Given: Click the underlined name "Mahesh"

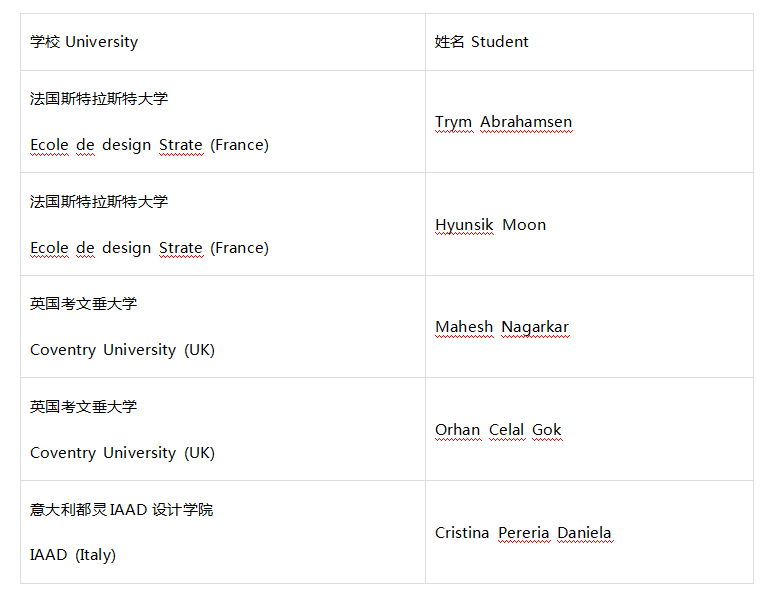Looking at the screenshot, I should pos(464,327).
